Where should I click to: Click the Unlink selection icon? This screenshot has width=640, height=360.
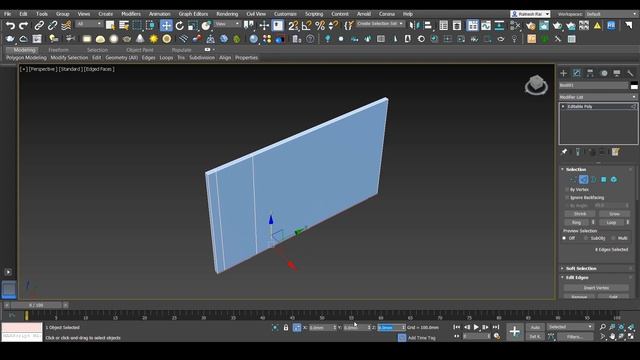coord(52,26)
